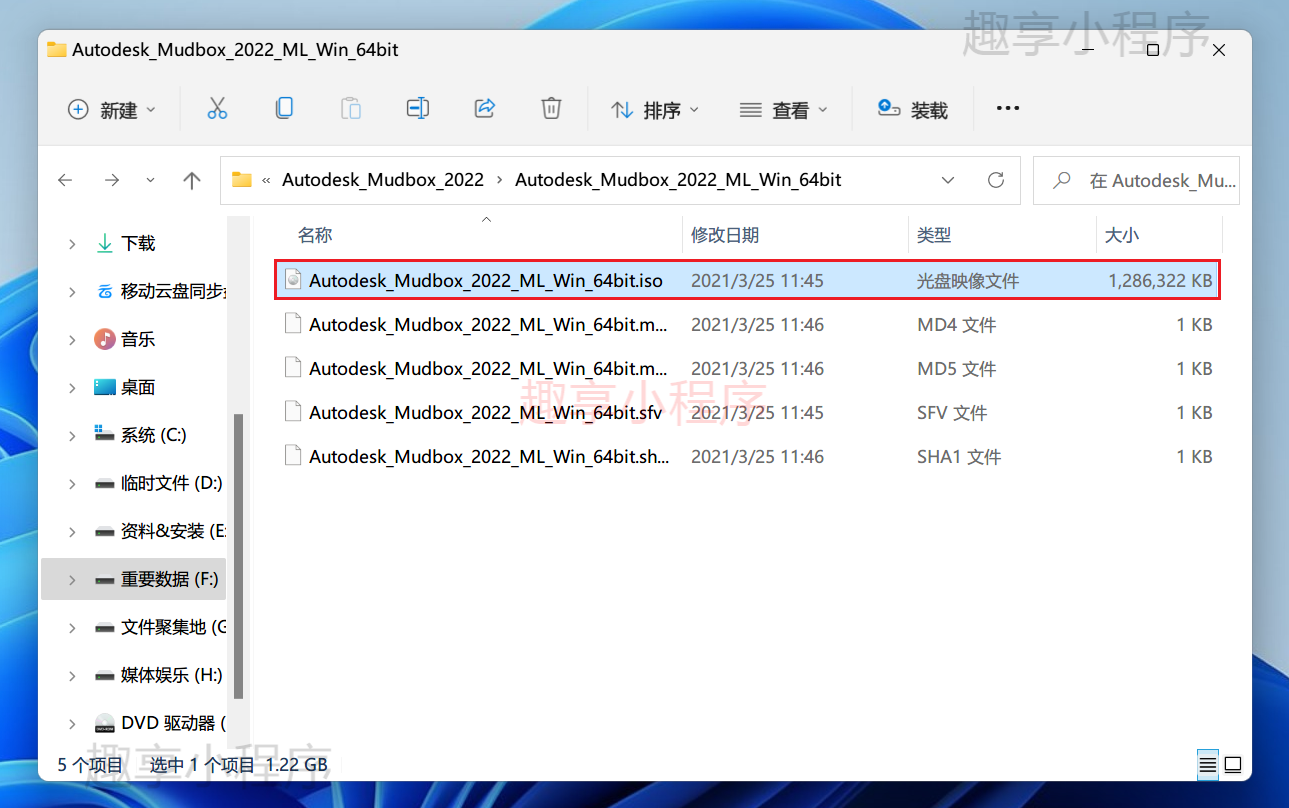Sort by the Date modified column
Viewport: 1289px width, 808px height.
coord(725,235)
